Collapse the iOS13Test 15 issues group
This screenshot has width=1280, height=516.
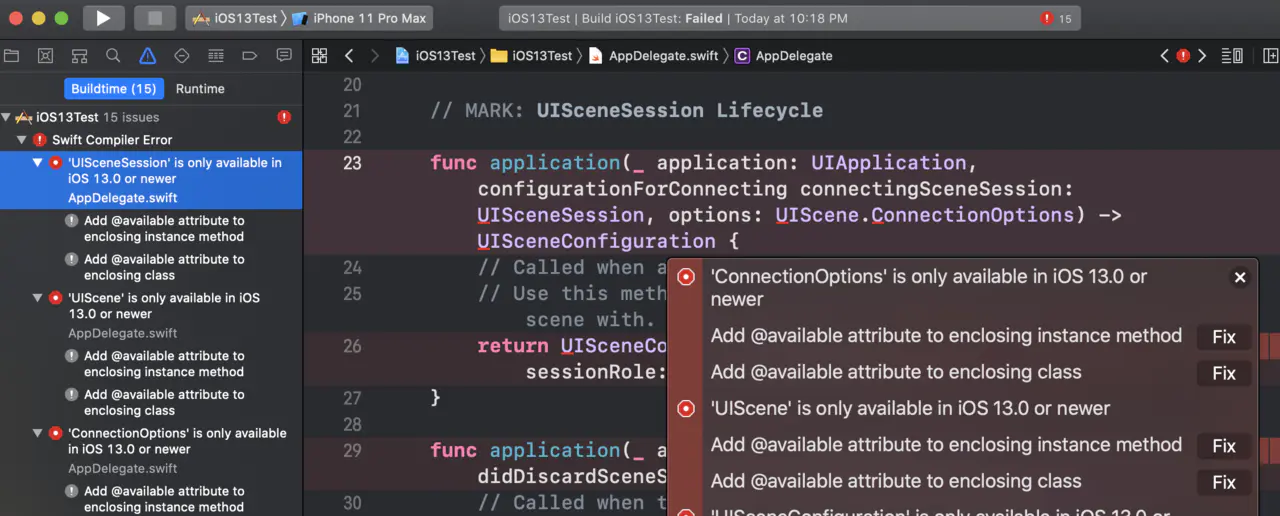click(7, 117)
